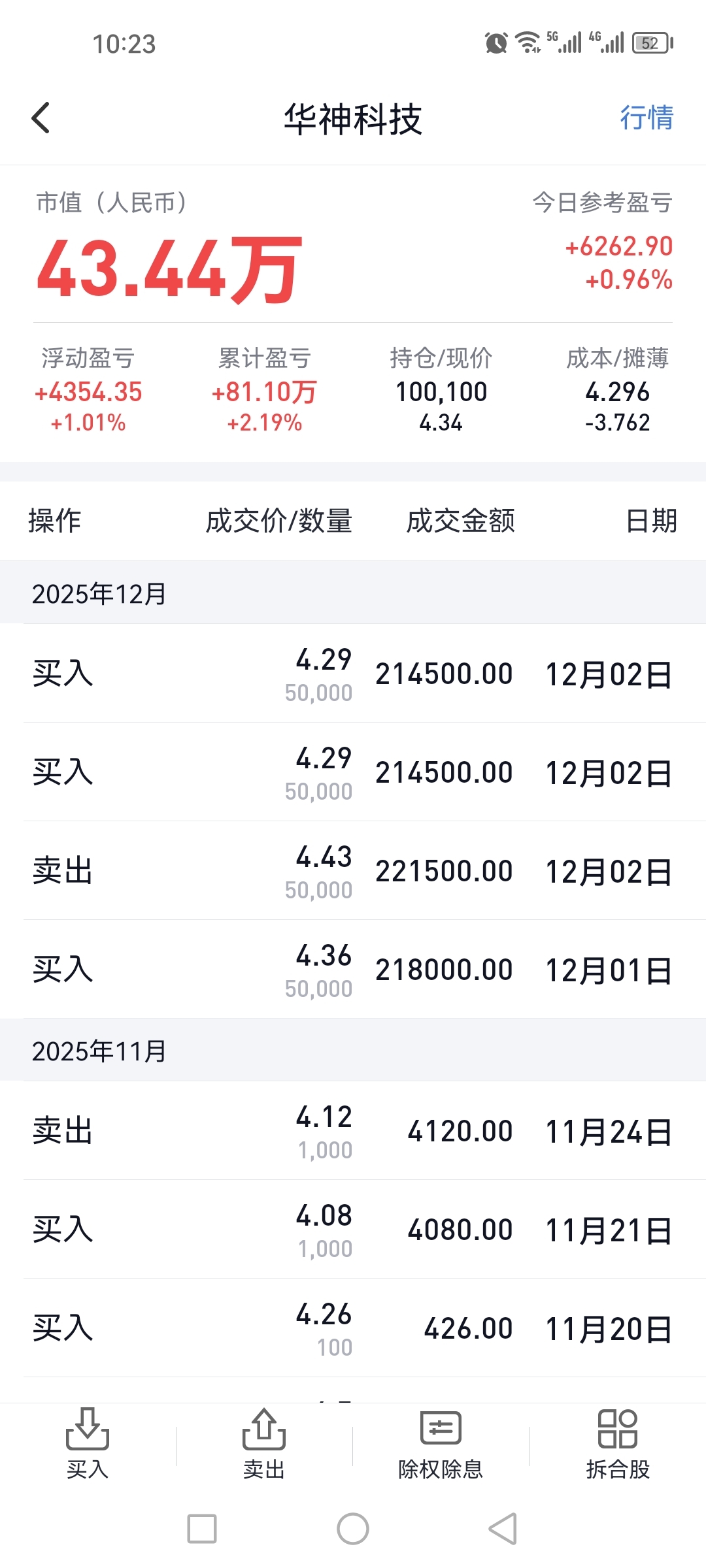
Task: Open the 买入 4.36 trade on 12月01日
Action: (x=353, y=970)
